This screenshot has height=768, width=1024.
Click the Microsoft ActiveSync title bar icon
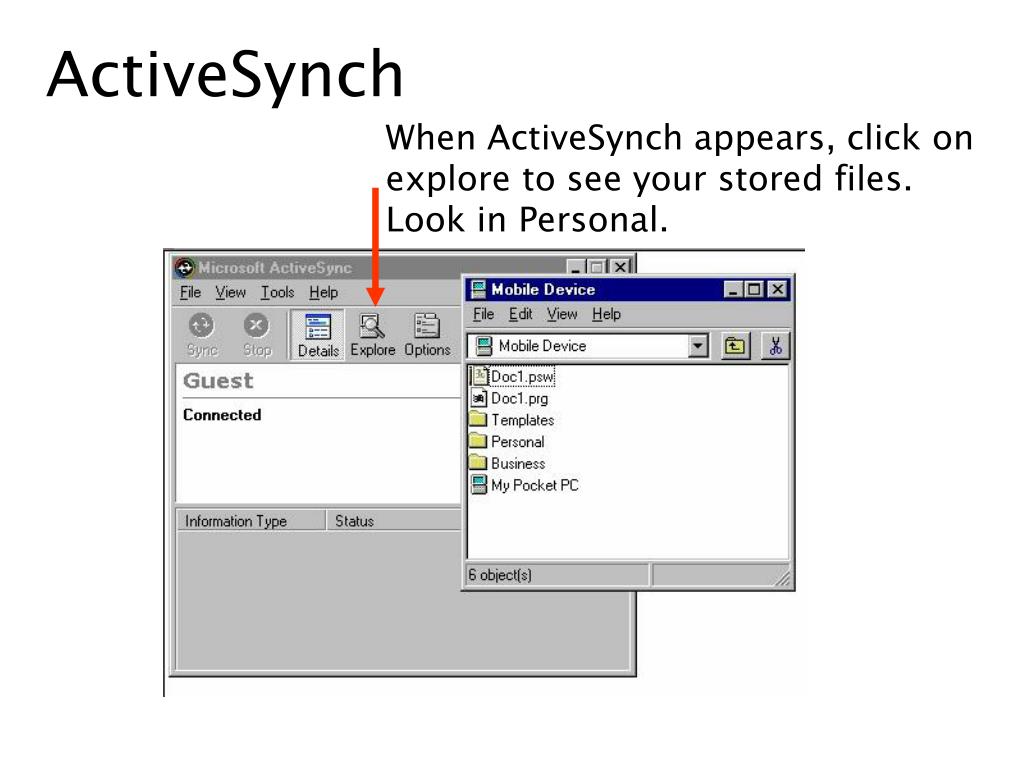pos(185,267)
